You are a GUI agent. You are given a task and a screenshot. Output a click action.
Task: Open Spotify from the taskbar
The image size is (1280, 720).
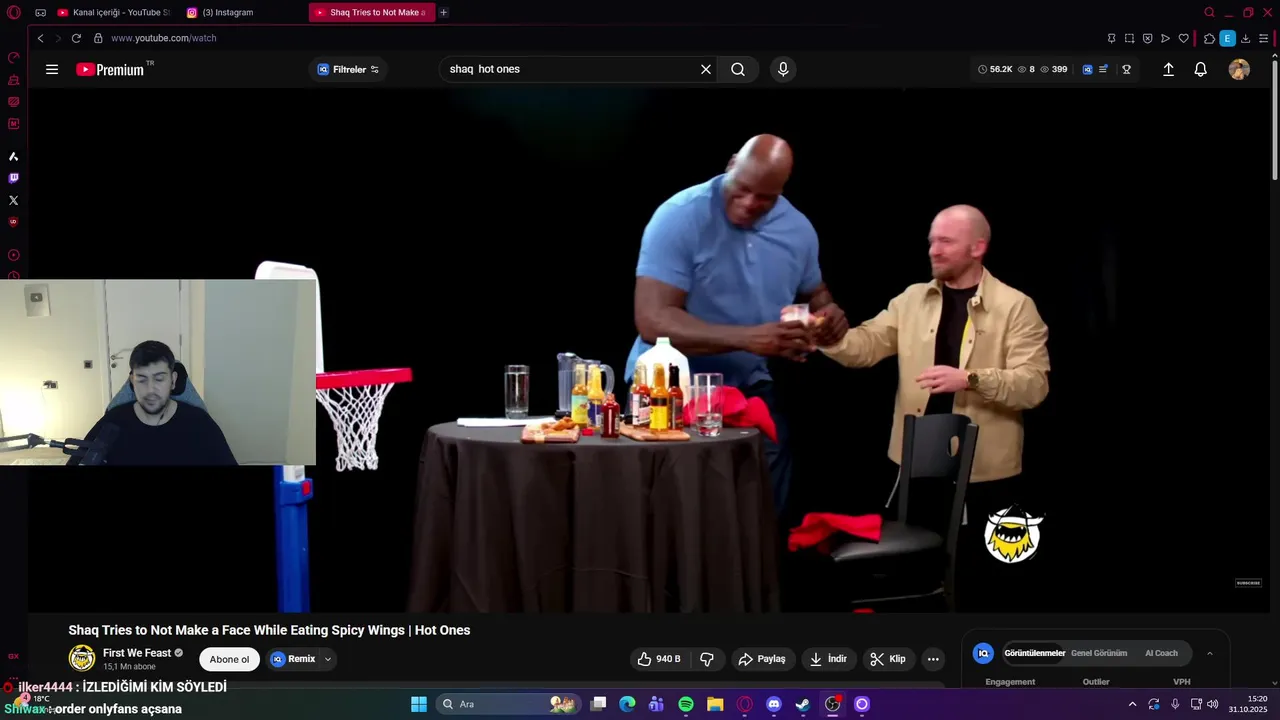click(686, 704)
